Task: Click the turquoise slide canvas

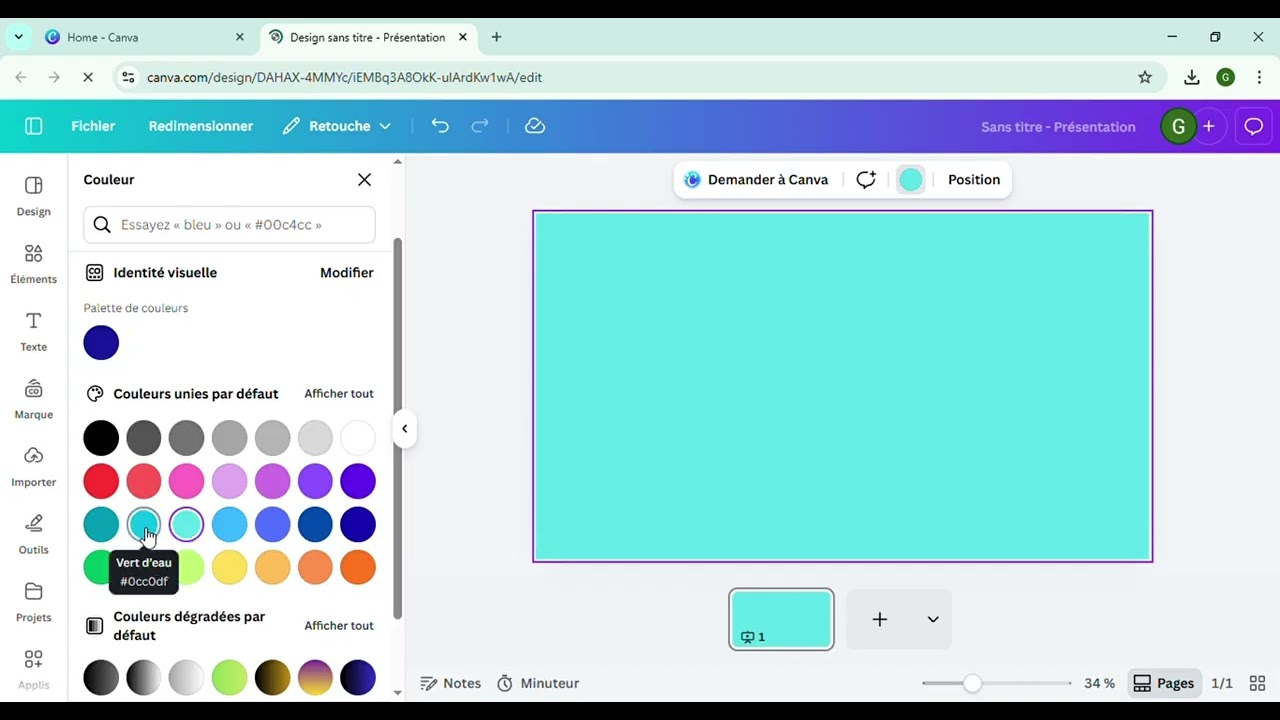Action: pos(843,386)
